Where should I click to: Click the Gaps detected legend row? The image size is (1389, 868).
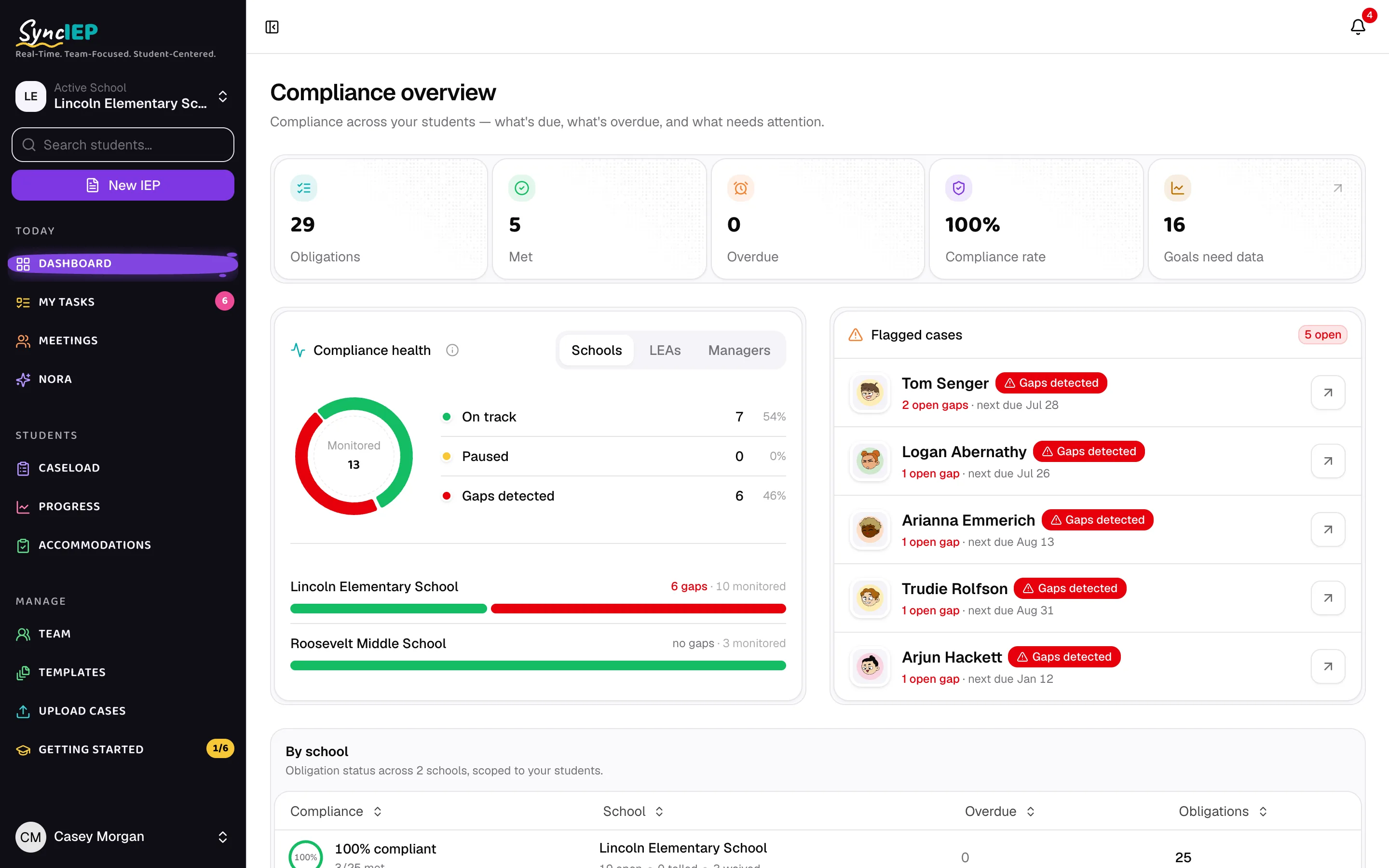pos(613,496)
